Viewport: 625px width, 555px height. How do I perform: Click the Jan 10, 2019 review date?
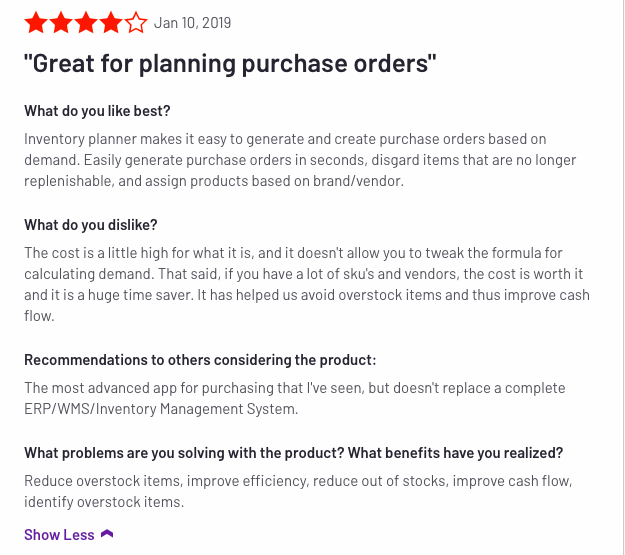[x=193, y=23]
